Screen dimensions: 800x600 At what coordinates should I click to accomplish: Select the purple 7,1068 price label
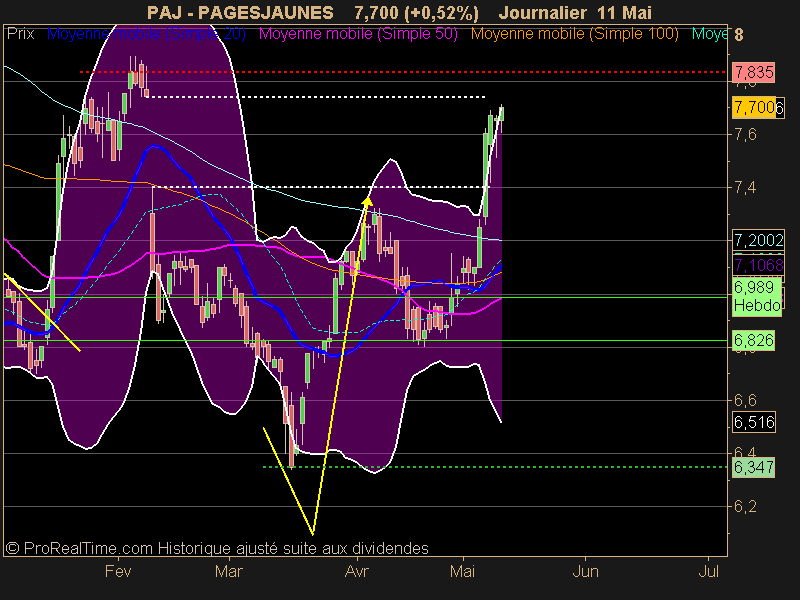pos(758,265)
